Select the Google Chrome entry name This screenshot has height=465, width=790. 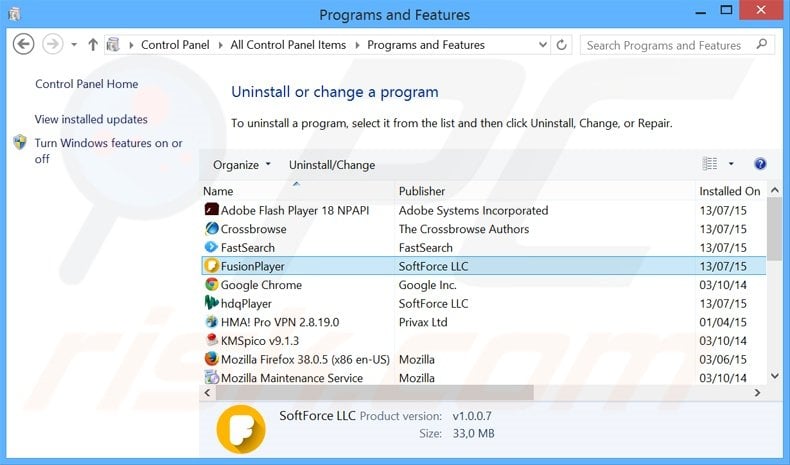point(261,285)
